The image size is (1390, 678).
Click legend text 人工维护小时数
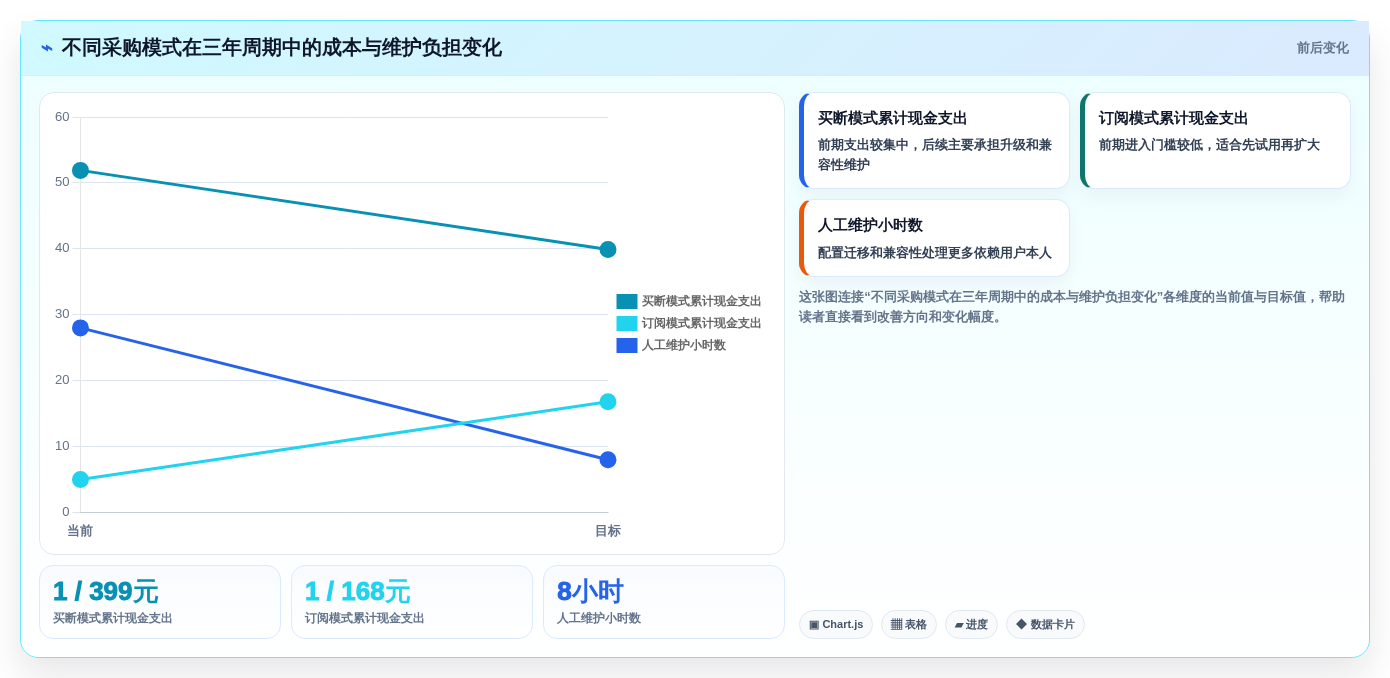tap(684, 345)
